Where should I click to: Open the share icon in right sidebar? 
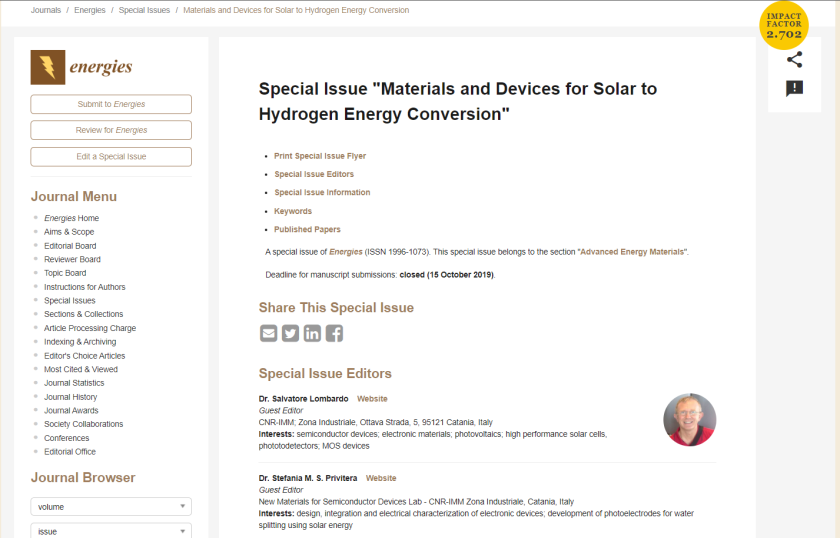click(x=794, y=59)
